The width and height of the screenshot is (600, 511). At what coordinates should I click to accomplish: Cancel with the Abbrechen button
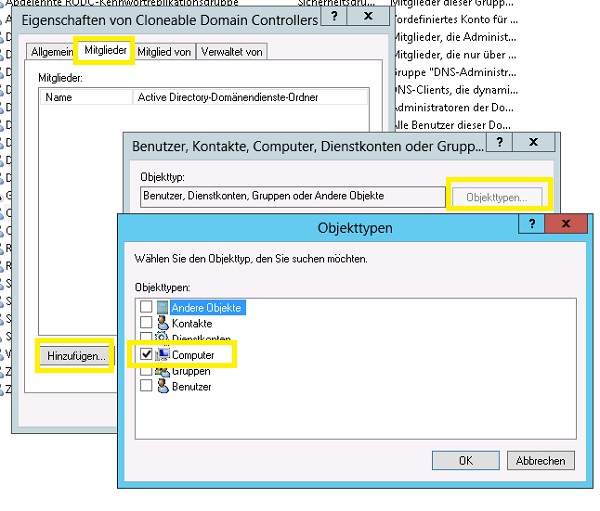(x=540, y=460)
